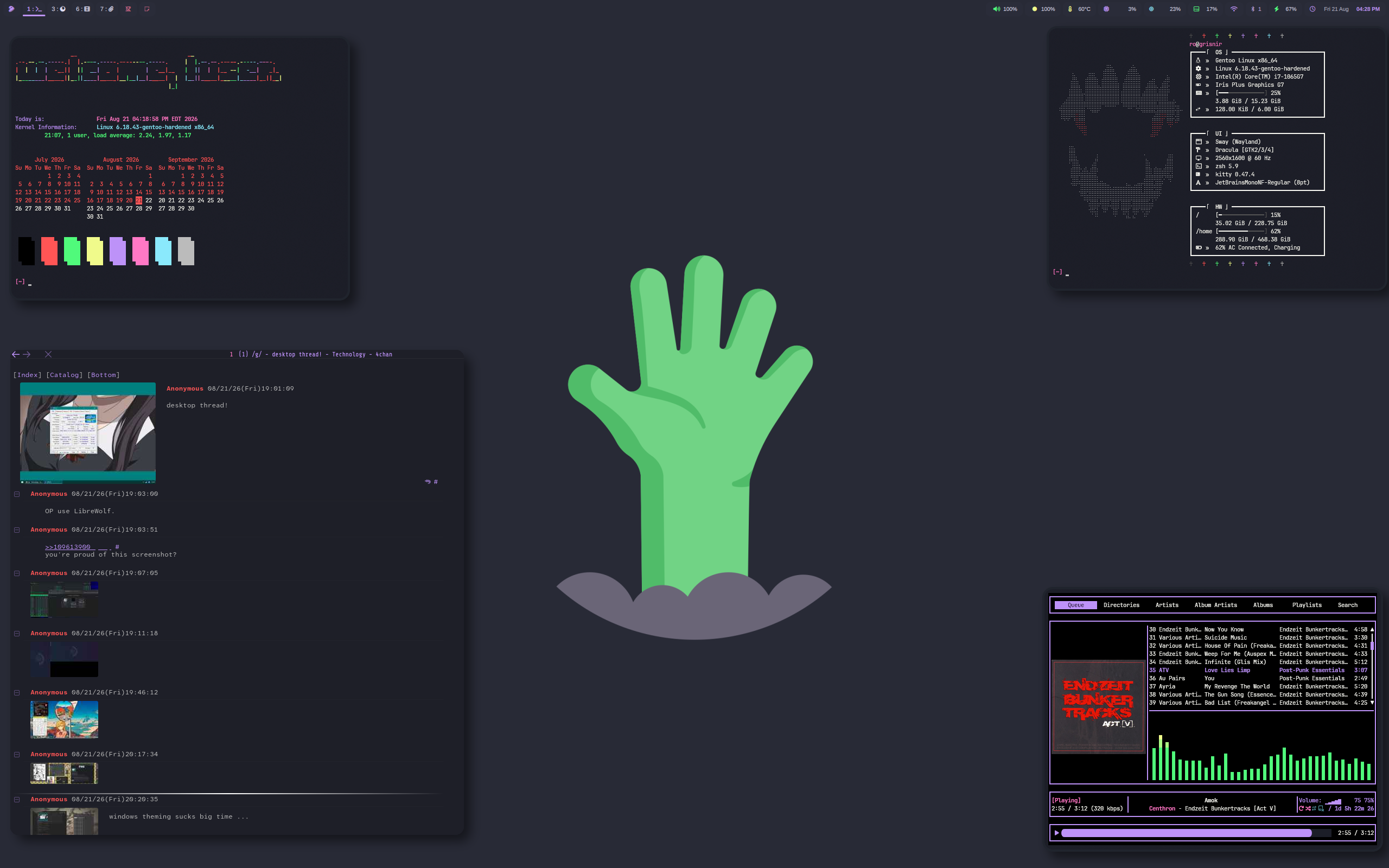Select queue track 37 My Revenge The World
This screenshot has height=868, width=1389.
(1258, 687)
